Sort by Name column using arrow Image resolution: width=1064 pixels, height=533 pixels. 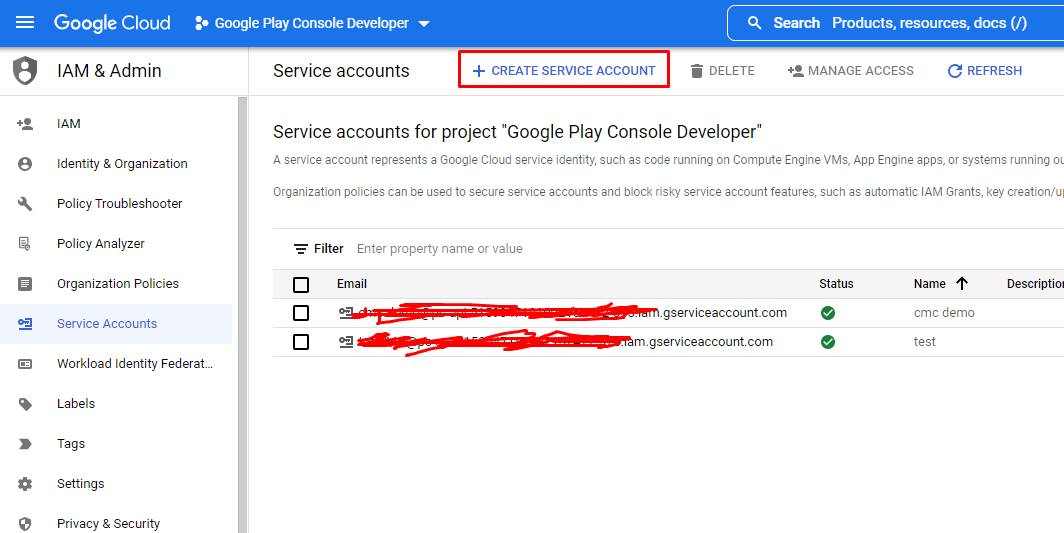click(x=962, y=284)
